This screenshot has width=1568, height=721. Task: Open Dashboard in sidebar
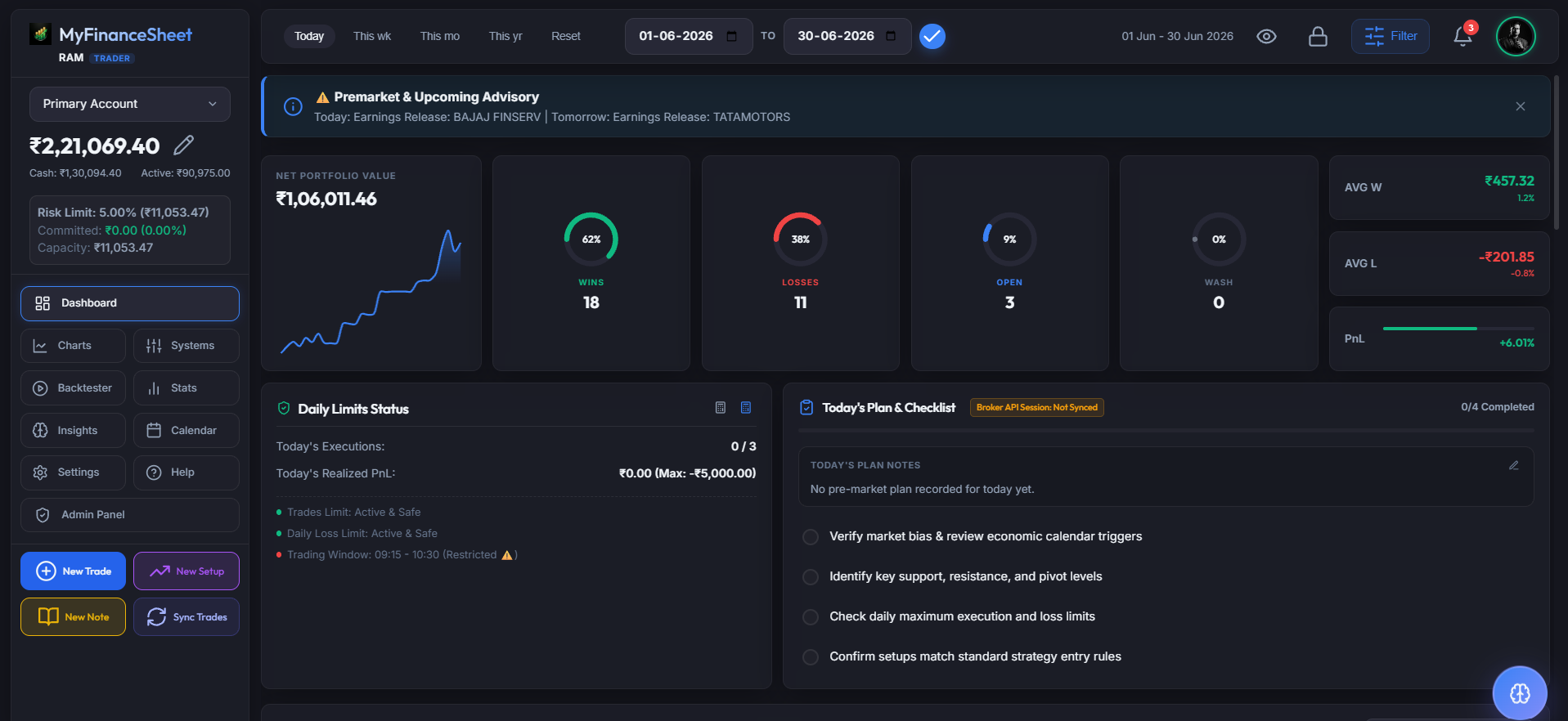[130, 303]
